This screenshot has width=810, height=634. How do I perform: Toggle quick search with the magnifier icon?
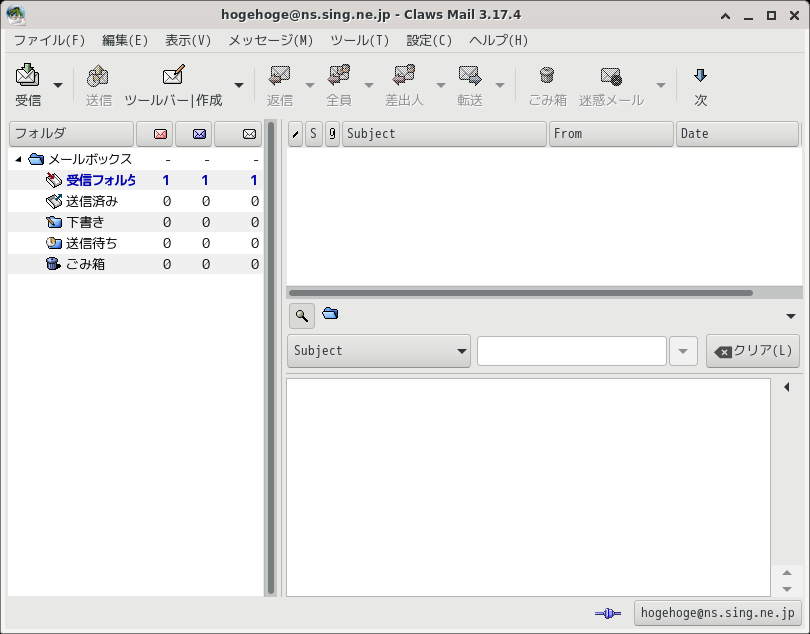[302, 315]
